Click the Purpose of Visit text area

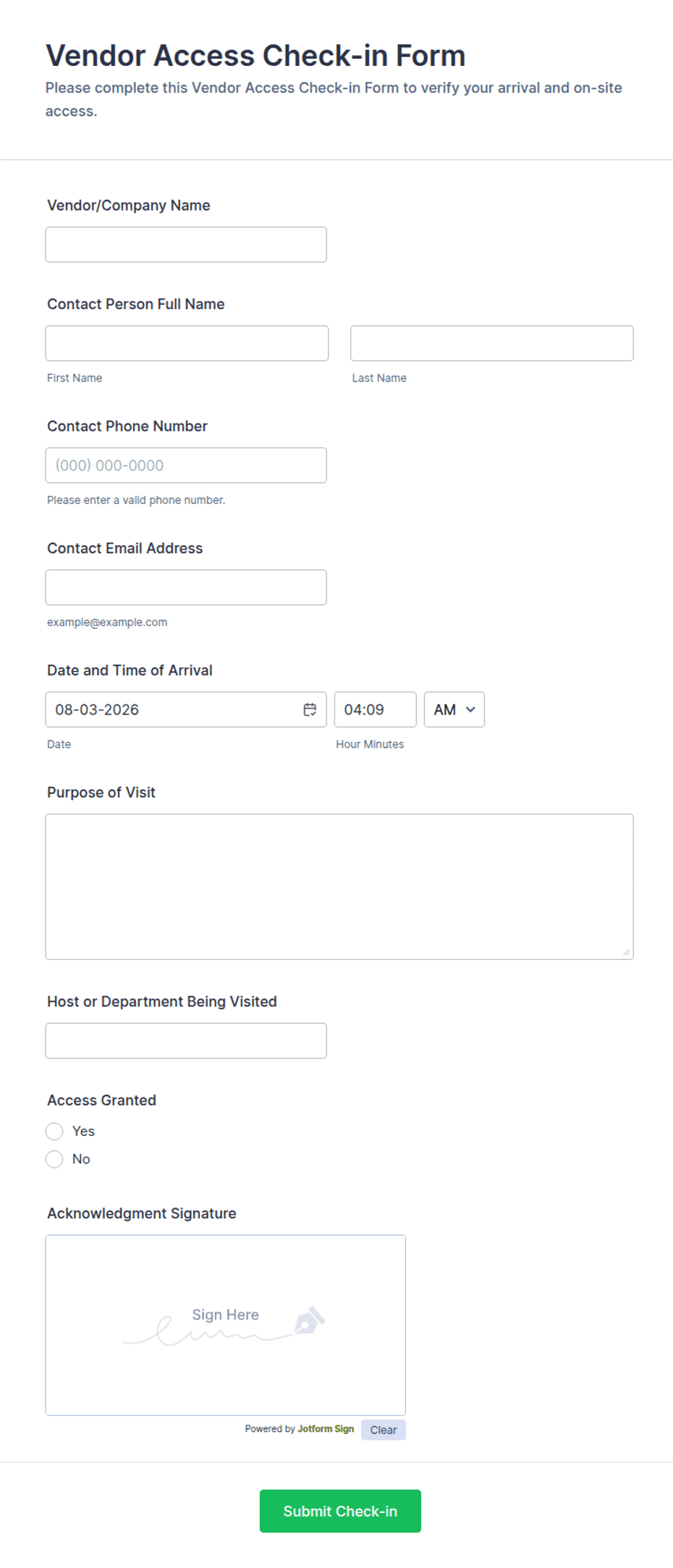pyautogui.click(x=339, y=887)
